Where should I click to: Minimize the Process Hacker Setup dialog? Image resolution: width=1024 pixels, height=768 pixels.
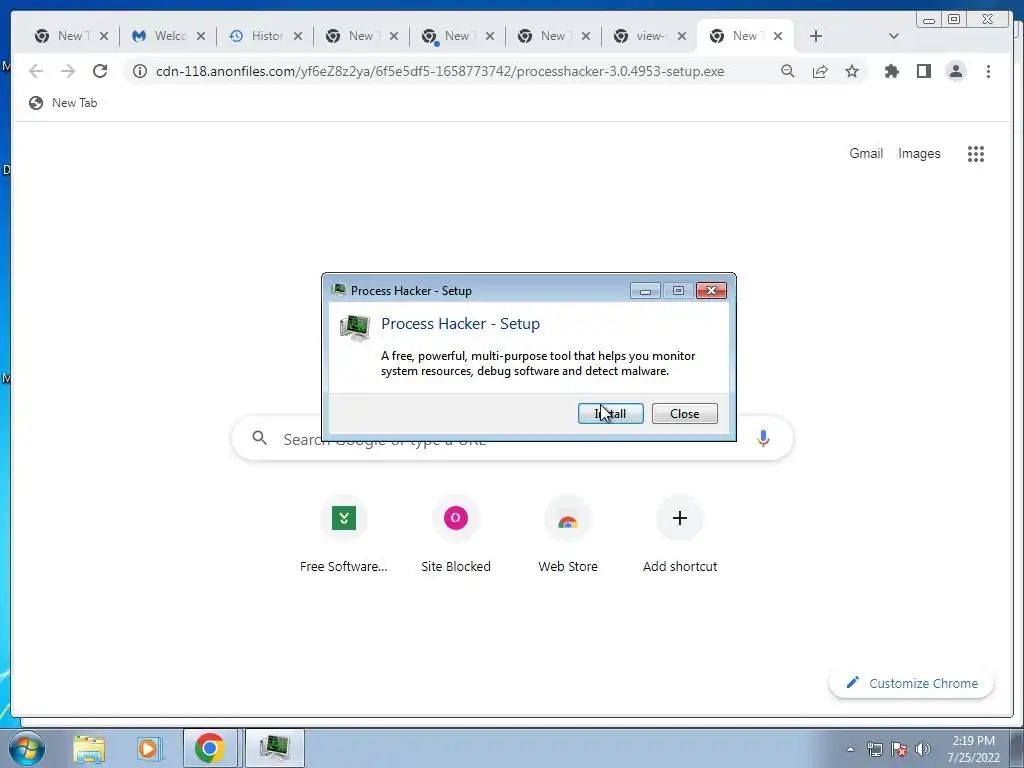pos(645,291)
